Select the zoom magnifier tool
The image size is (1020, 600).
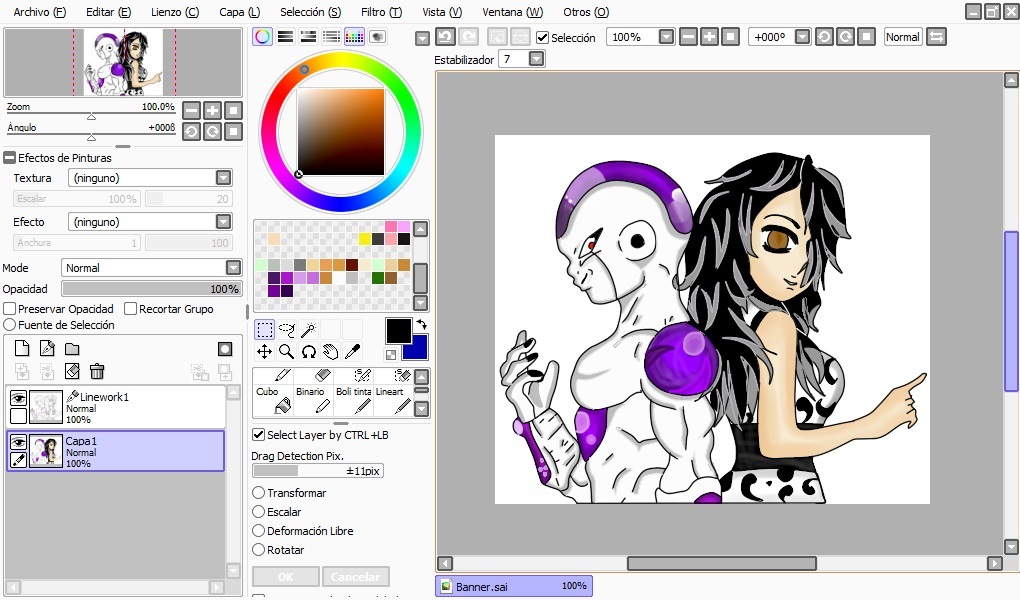pos(286,352)
